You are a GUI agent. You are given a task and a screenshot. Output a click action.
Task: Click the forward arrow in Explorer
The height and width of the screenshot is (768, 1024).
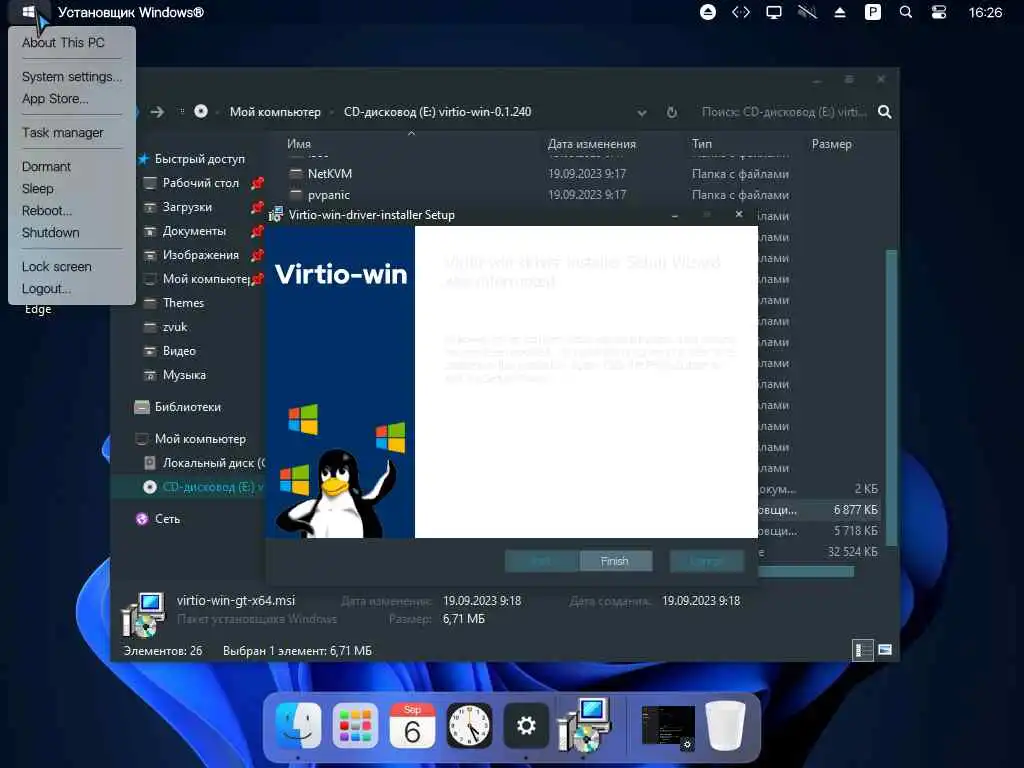click(157, 112)
